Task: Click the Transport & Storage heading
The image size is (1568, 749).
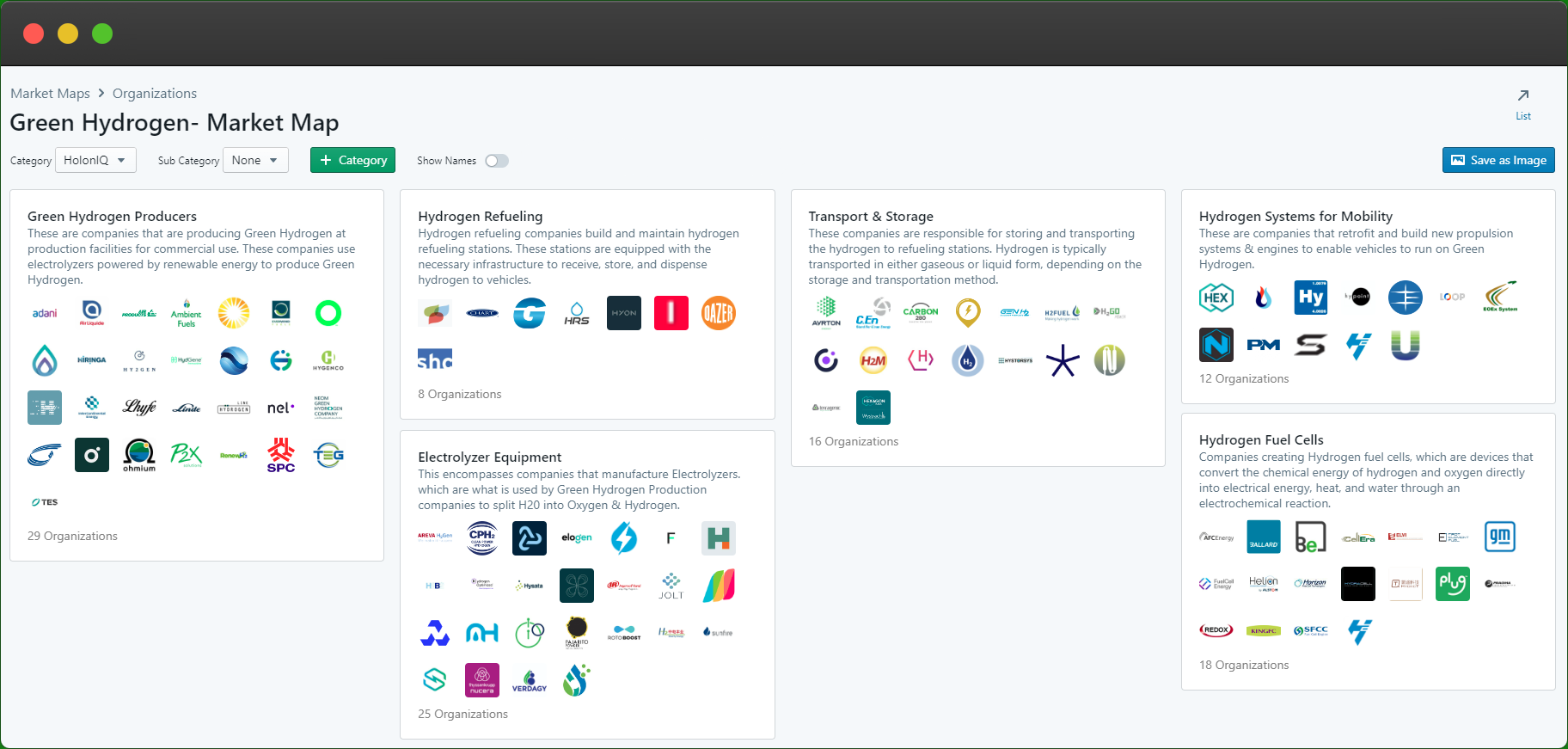Action: pyautogui.click(x=871, y=217)
